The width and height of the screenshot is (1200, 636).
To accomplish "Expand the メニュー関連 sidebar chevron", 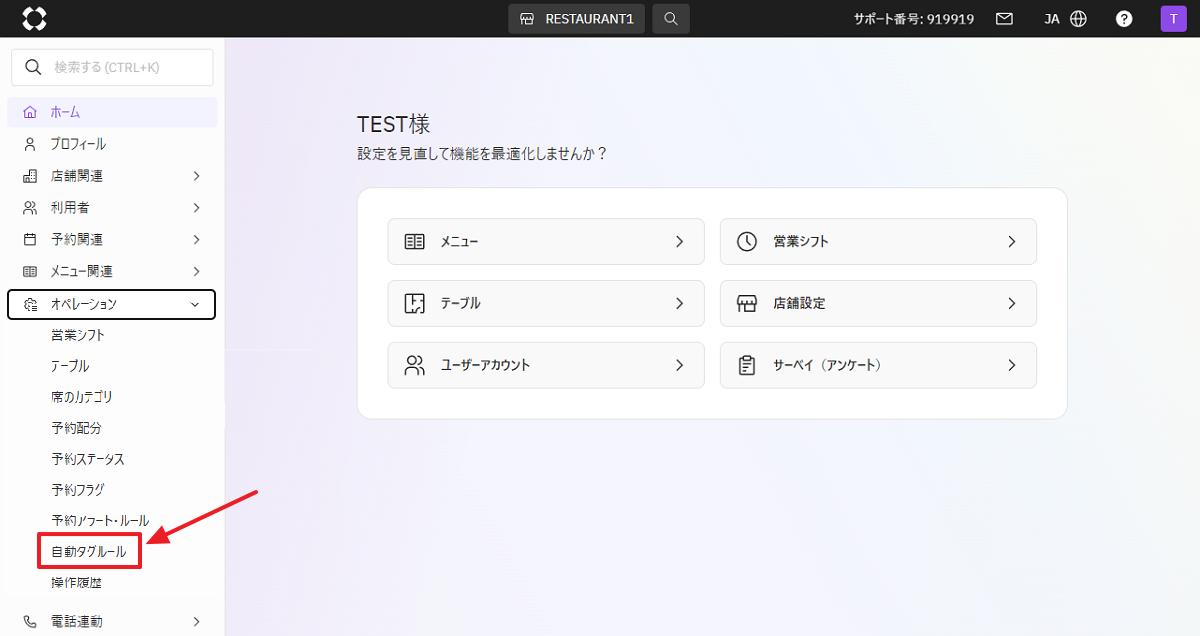I will (196, 272).
